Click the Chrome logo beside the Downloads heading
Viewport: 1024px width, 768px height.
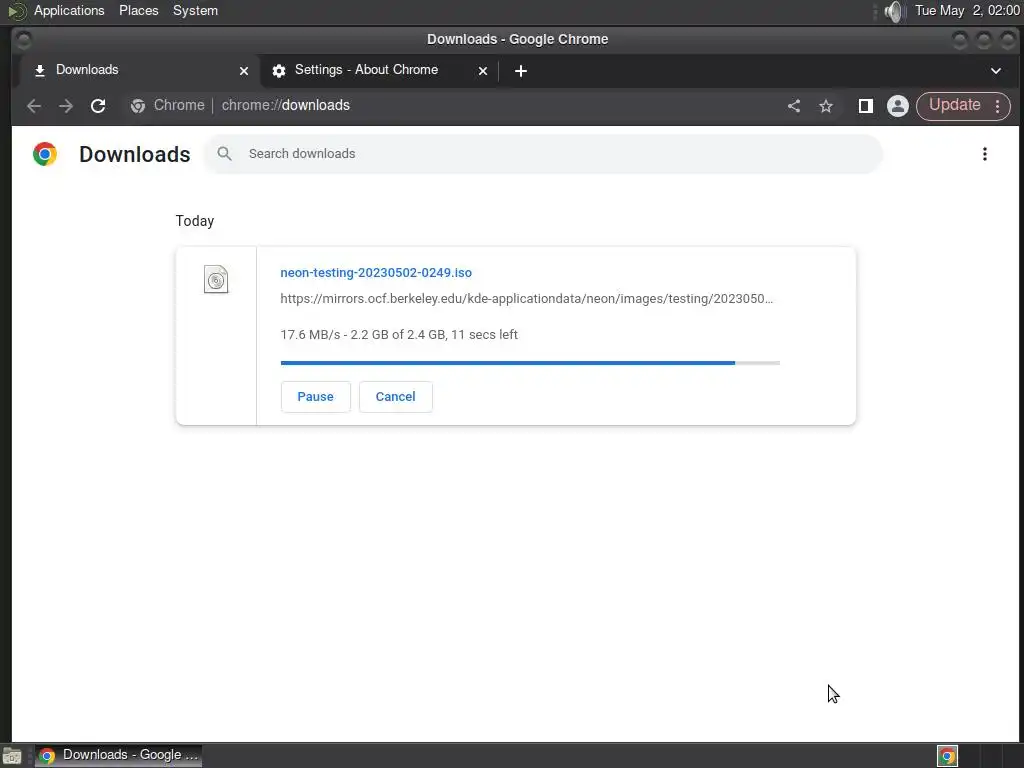click(x=45, y=154)
